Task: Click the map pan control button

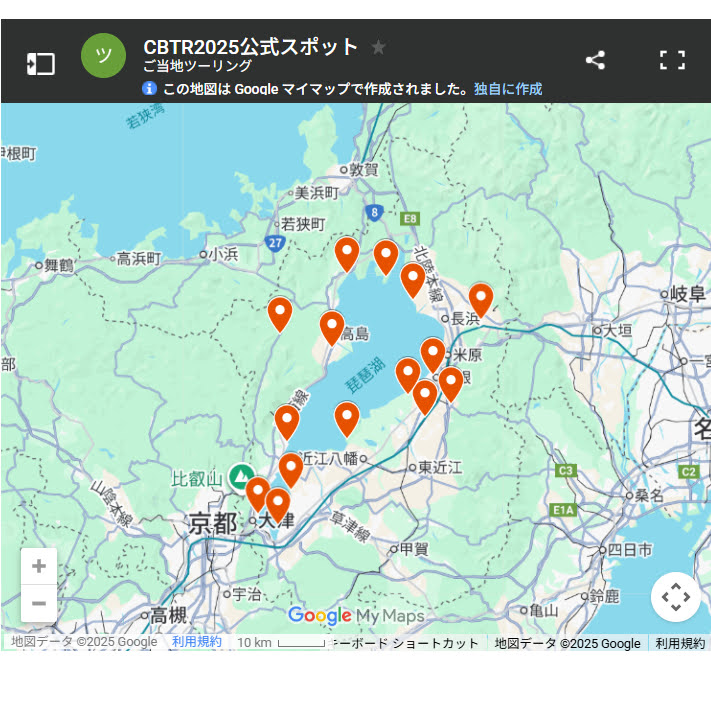Action: pos(675,597)
